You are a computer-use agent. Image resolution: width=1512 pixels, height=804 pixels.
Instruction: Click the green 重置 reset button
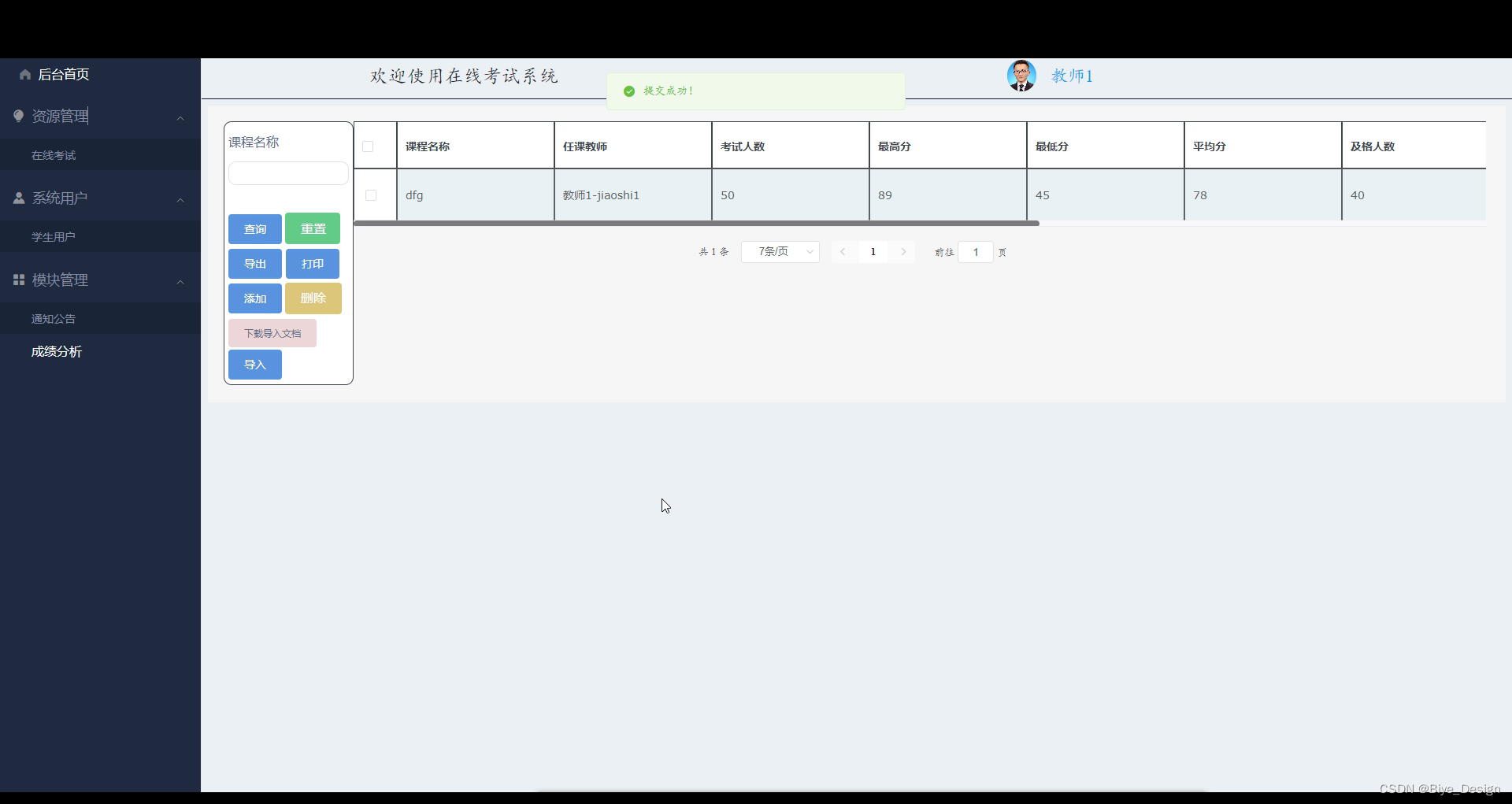coord(313,228)
